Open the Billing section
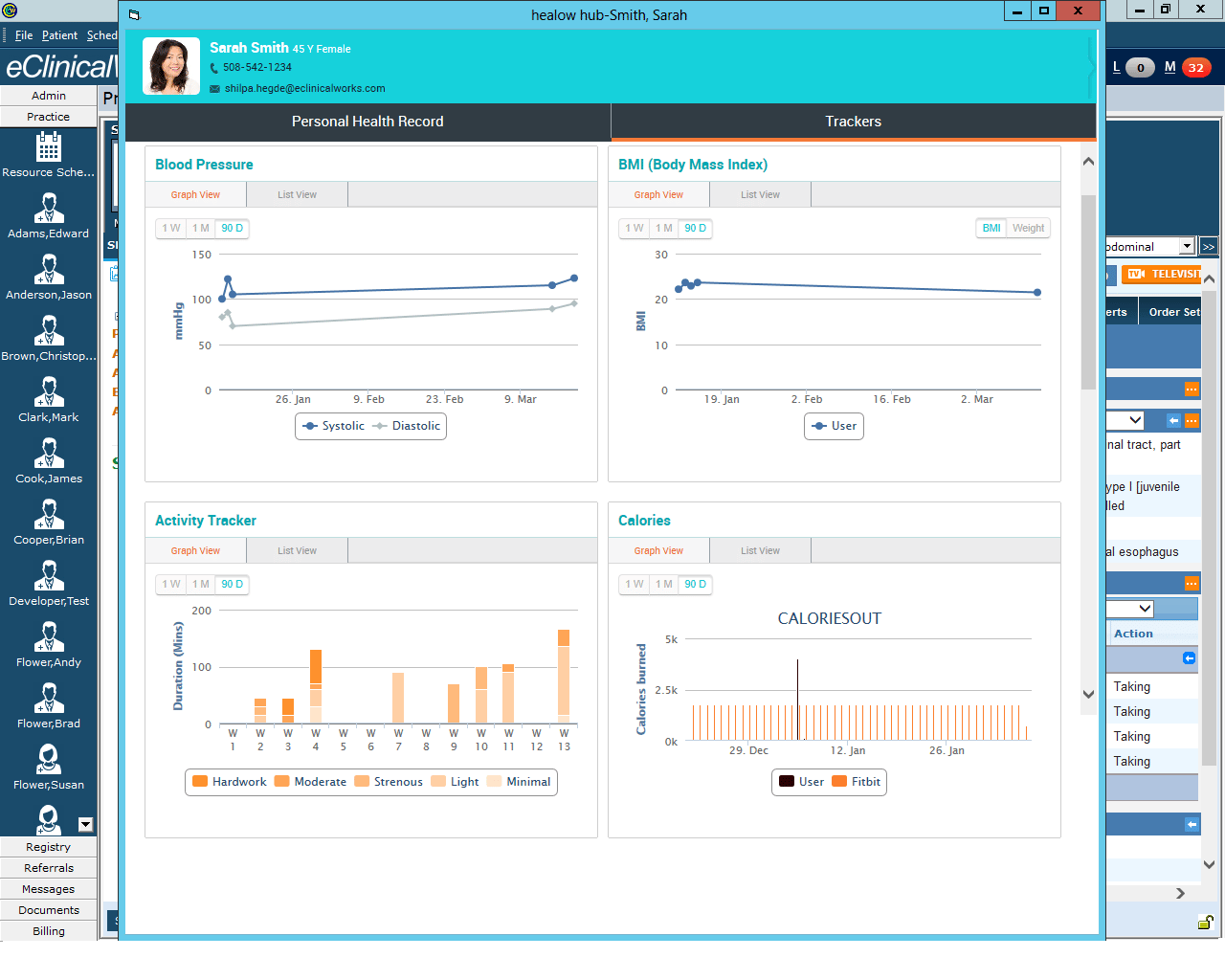 pyautogui.click(x=49, y=931)
